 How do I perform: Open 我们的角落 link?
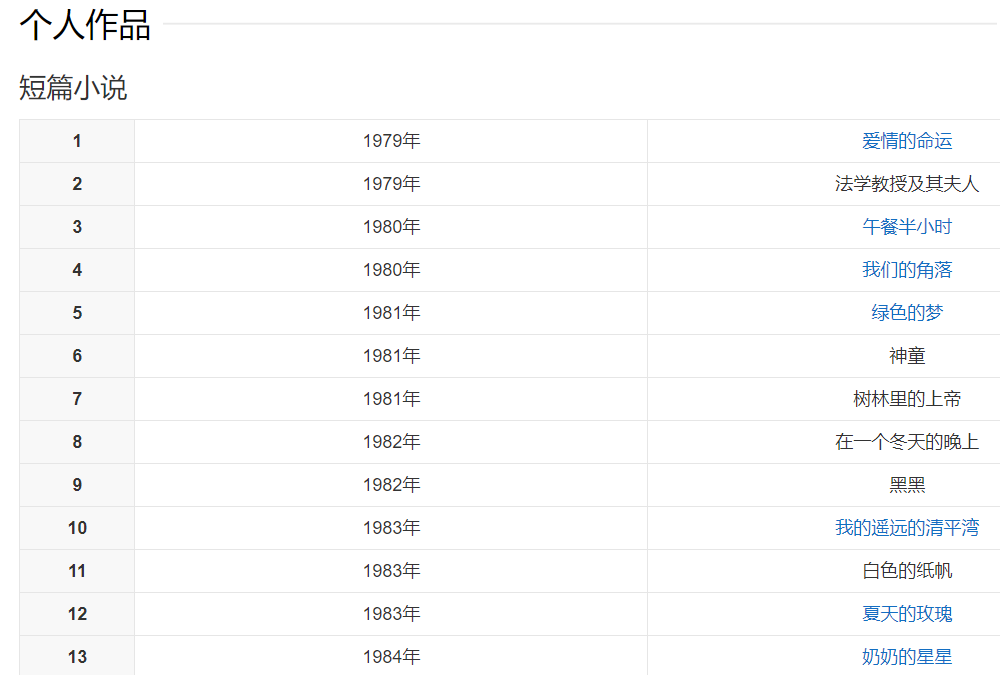906,270
